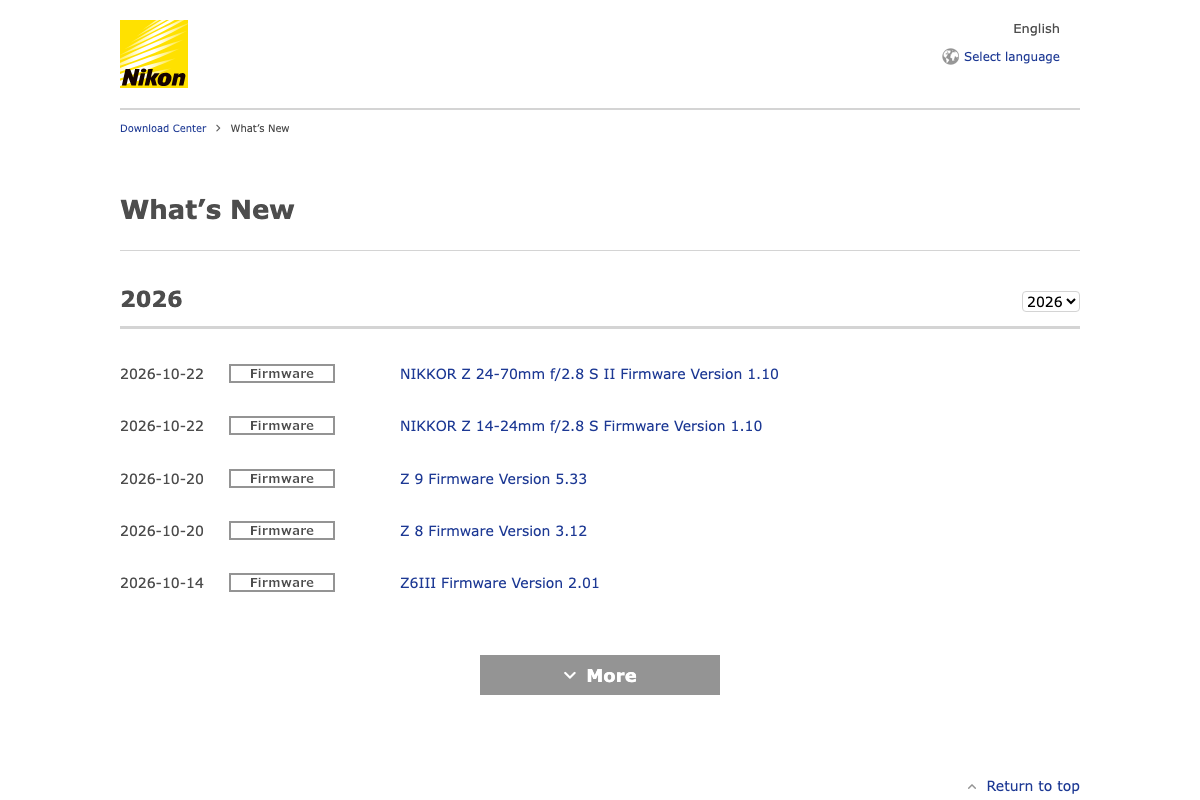The width and height of the screenshot is (1200, 800).
Task: Open Z 8 Firmware Version 3.12 link
Action: 493,531
